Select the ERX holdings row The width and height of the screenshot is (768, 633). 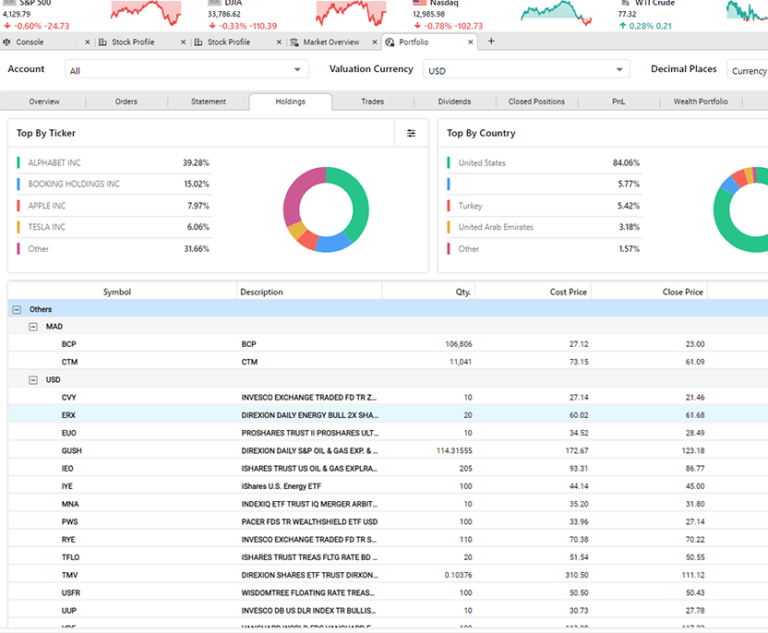pos(69,414)
